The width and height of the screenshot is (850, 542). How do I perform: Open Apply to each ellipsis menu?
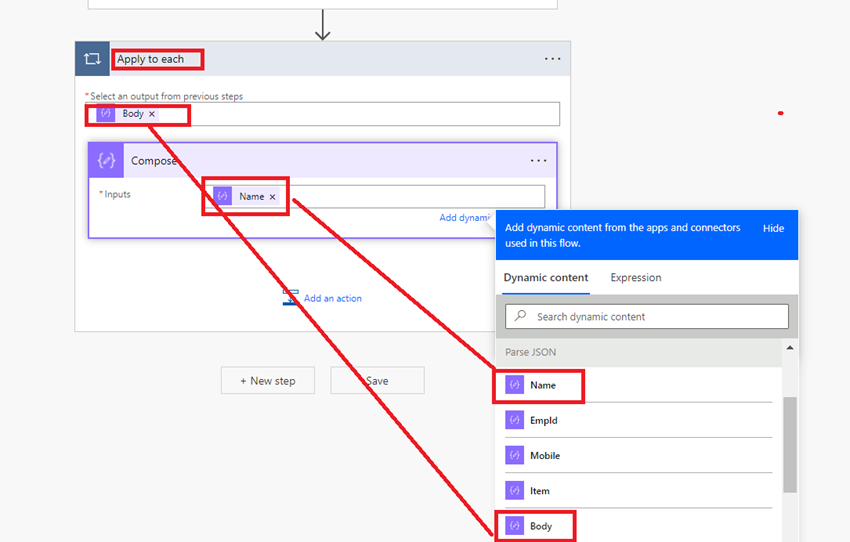pos(552,59)
